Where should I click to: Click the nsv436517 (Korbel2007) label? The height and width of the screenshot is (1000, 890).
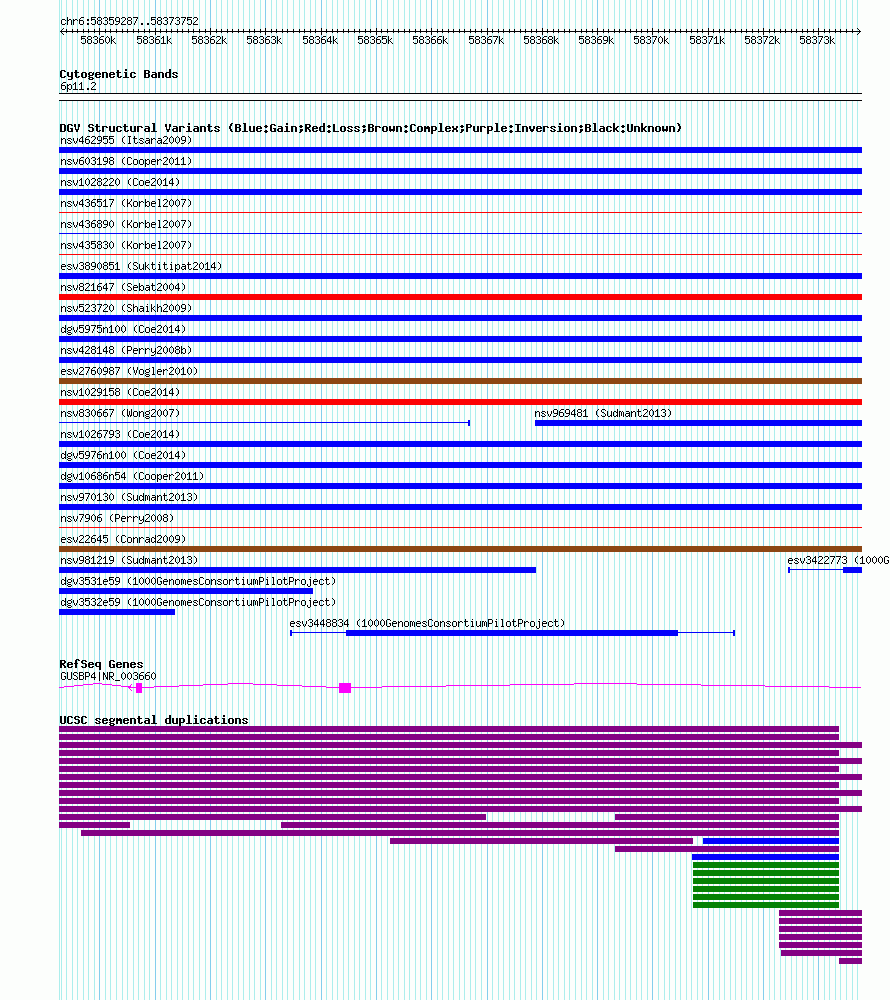[126, 203]
